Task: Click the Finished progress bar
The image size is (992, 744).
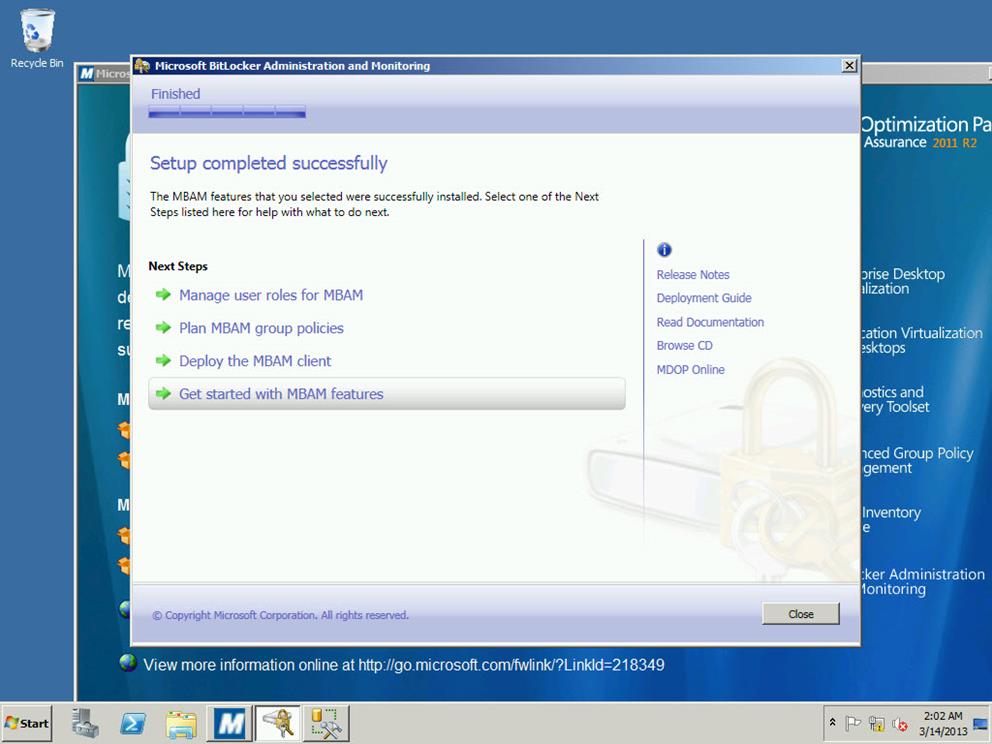Action: (227, 112)
